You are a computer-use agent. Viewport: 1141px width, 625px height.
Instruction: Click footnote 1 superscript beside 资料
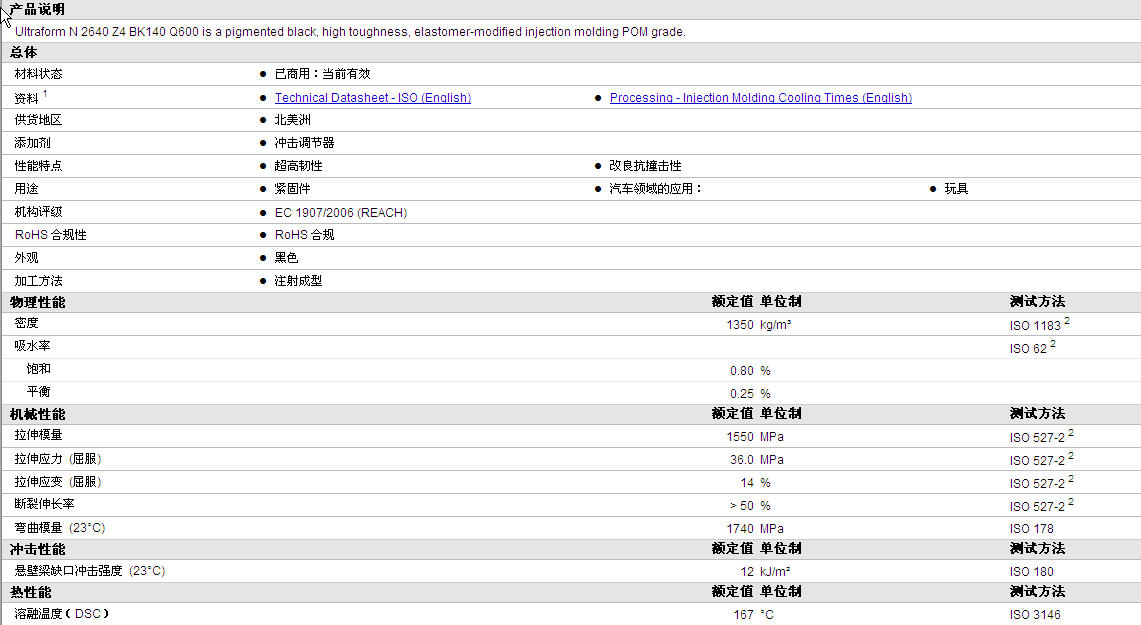[x=45, y=94]
